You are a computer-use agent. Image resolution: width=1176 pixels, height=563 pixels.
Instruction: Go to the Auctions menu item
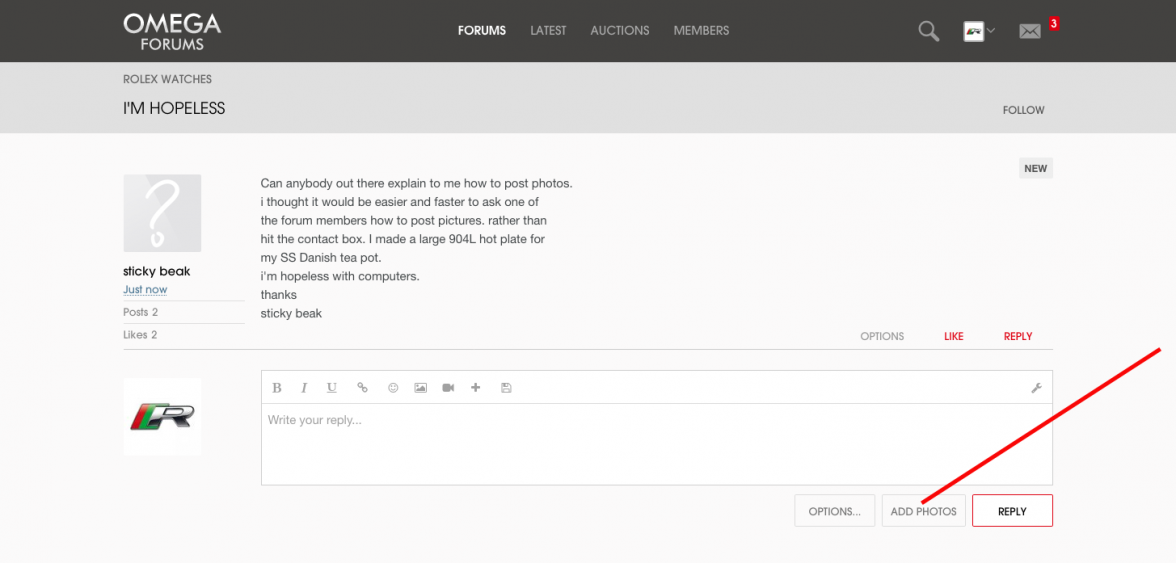pyautogui.click(x=620, y=31)
